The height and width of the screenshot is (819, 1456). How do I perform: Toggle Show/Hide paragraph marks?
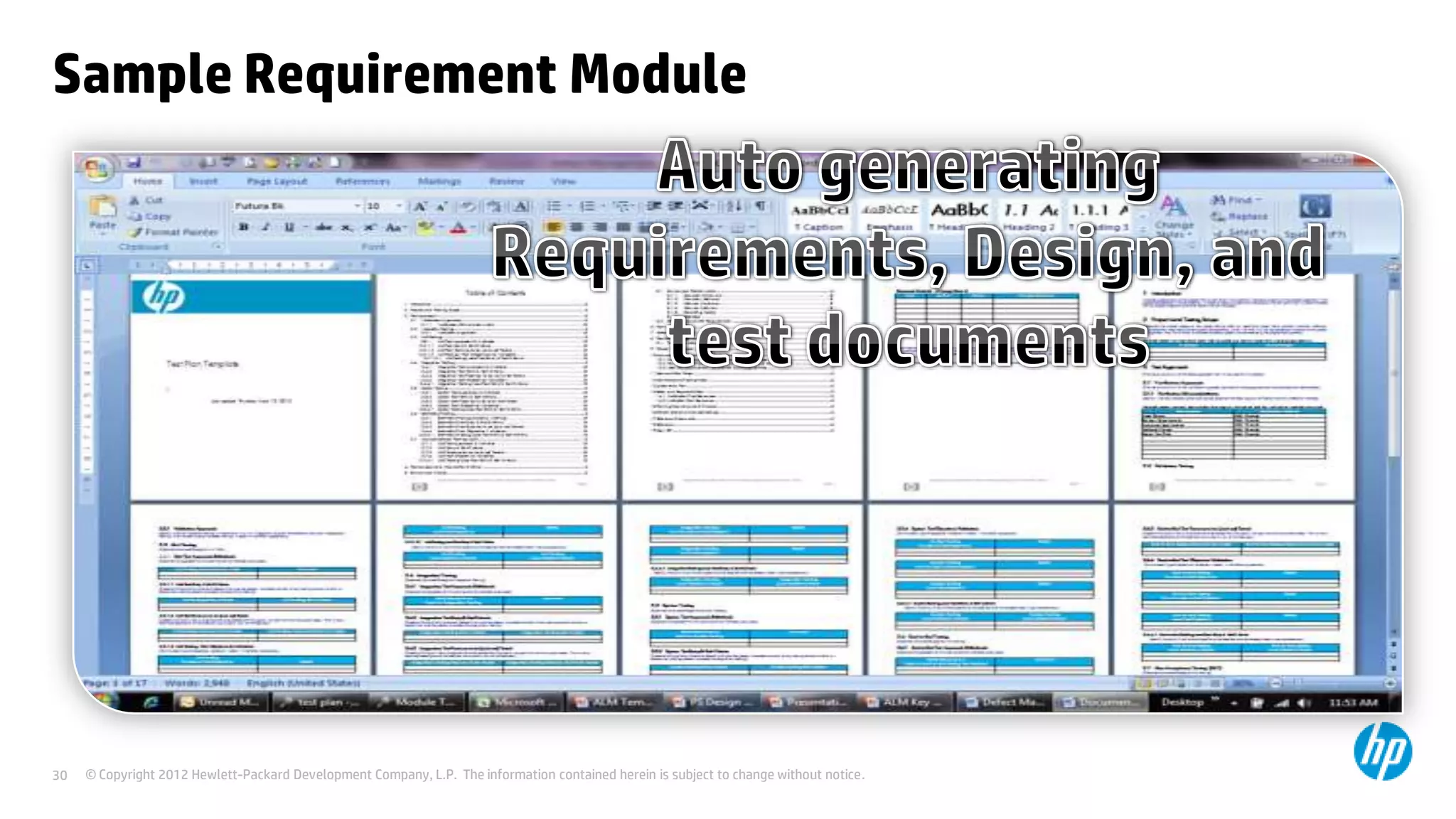point(761,206)
